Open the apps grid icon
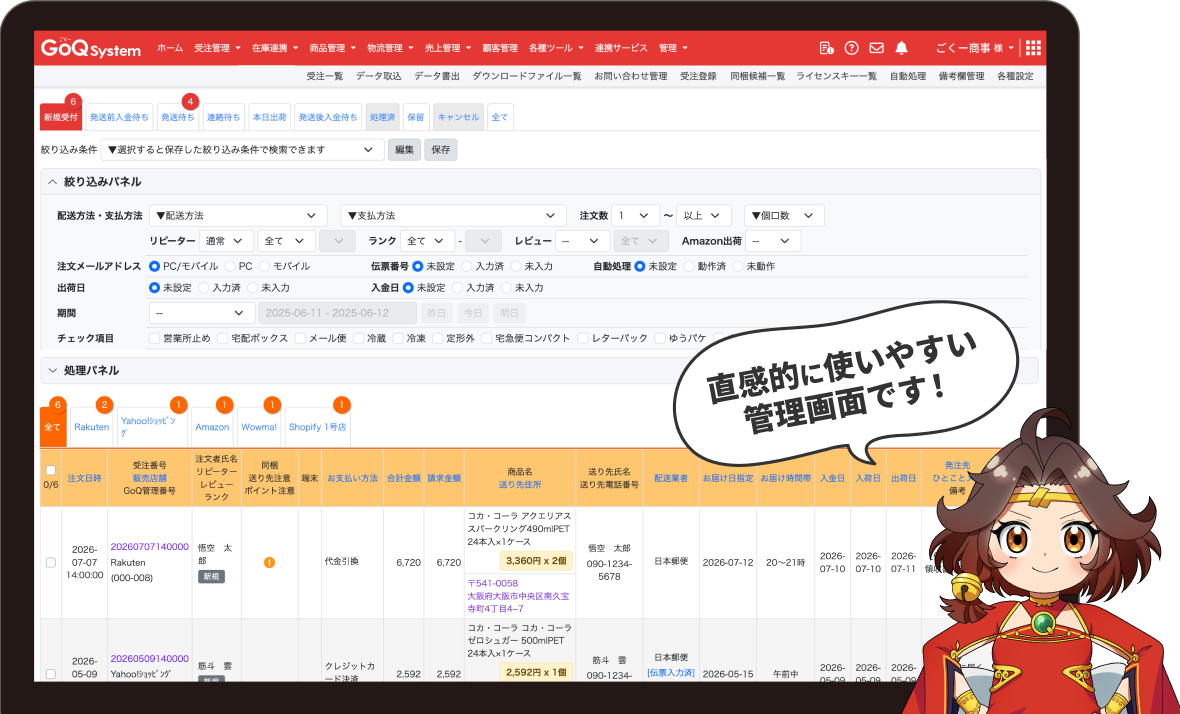The width and height of the screenshot is (1180, 714). pyautogui.click(x=1033, y=48)
